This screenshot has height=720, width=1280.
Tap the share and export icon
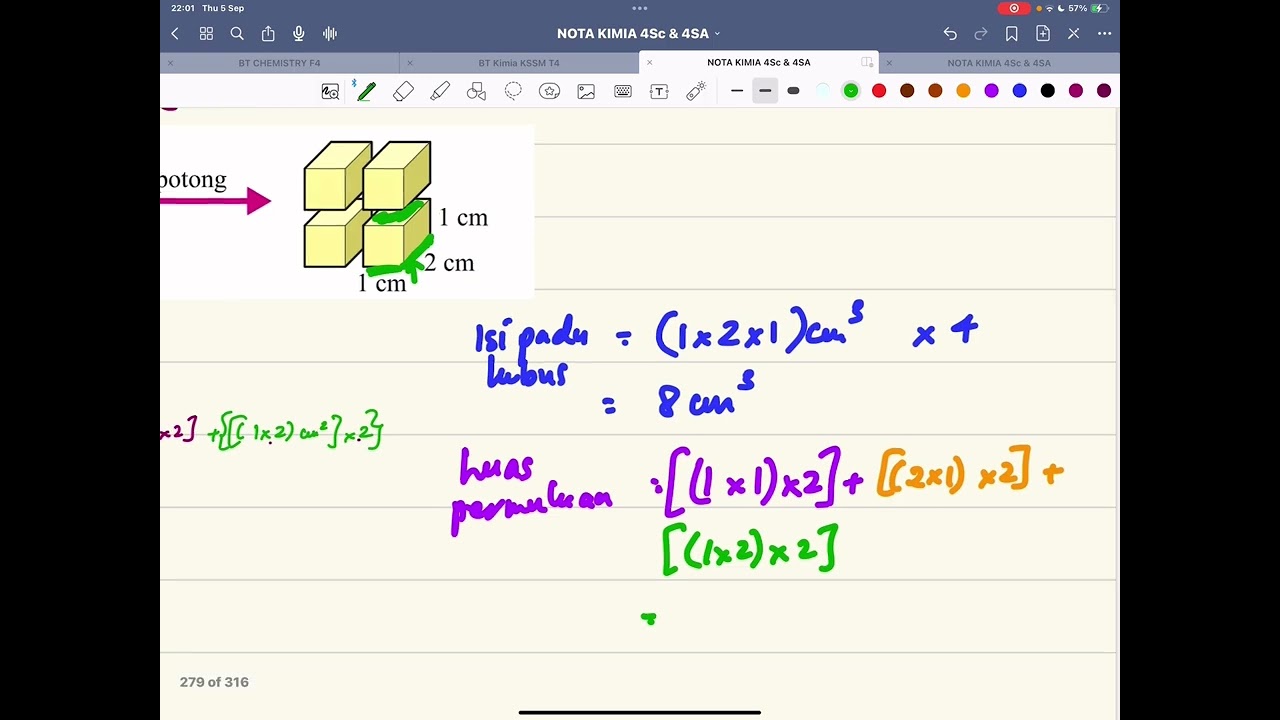click(268, 34)
